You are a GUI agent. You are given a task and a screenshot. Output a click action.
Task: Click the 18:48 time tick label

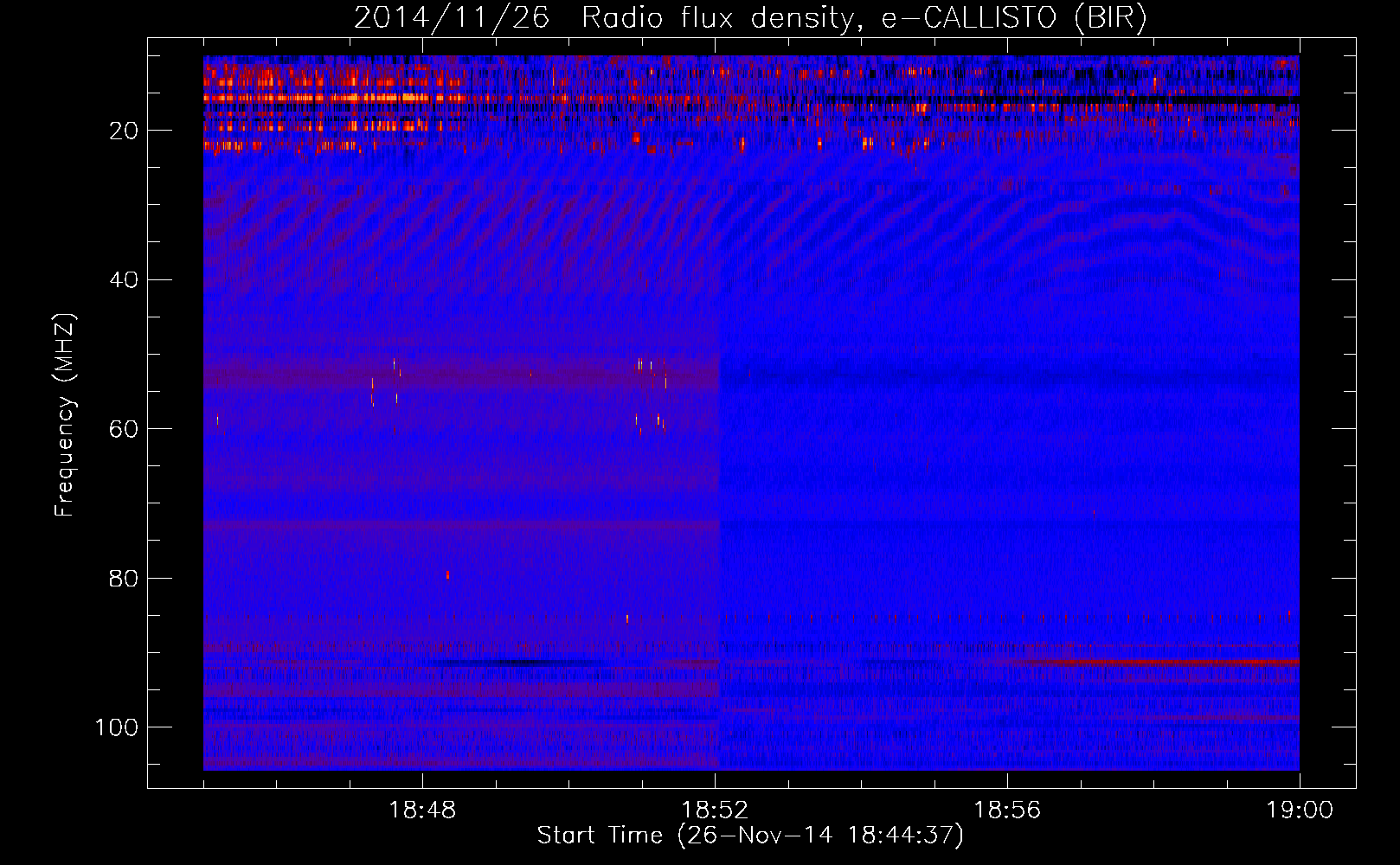tap(422, 811)
